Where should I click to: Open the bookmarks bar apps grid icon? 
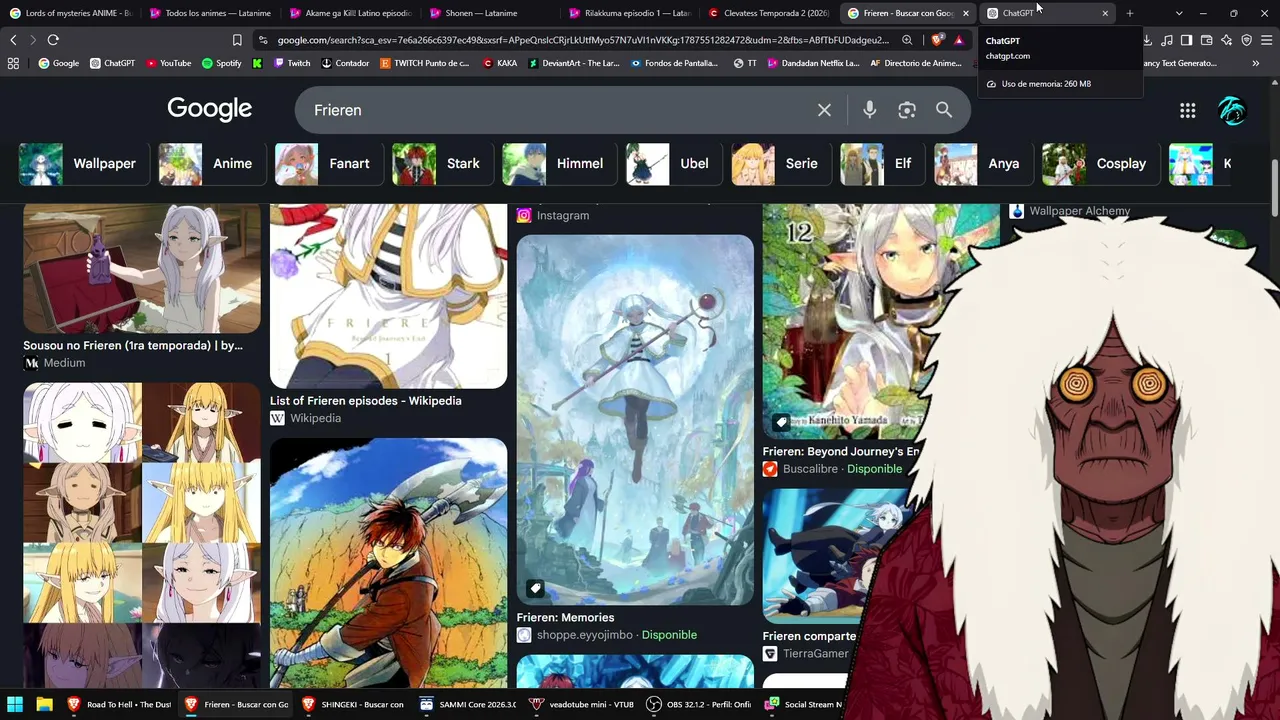click(x=13, y=63)
